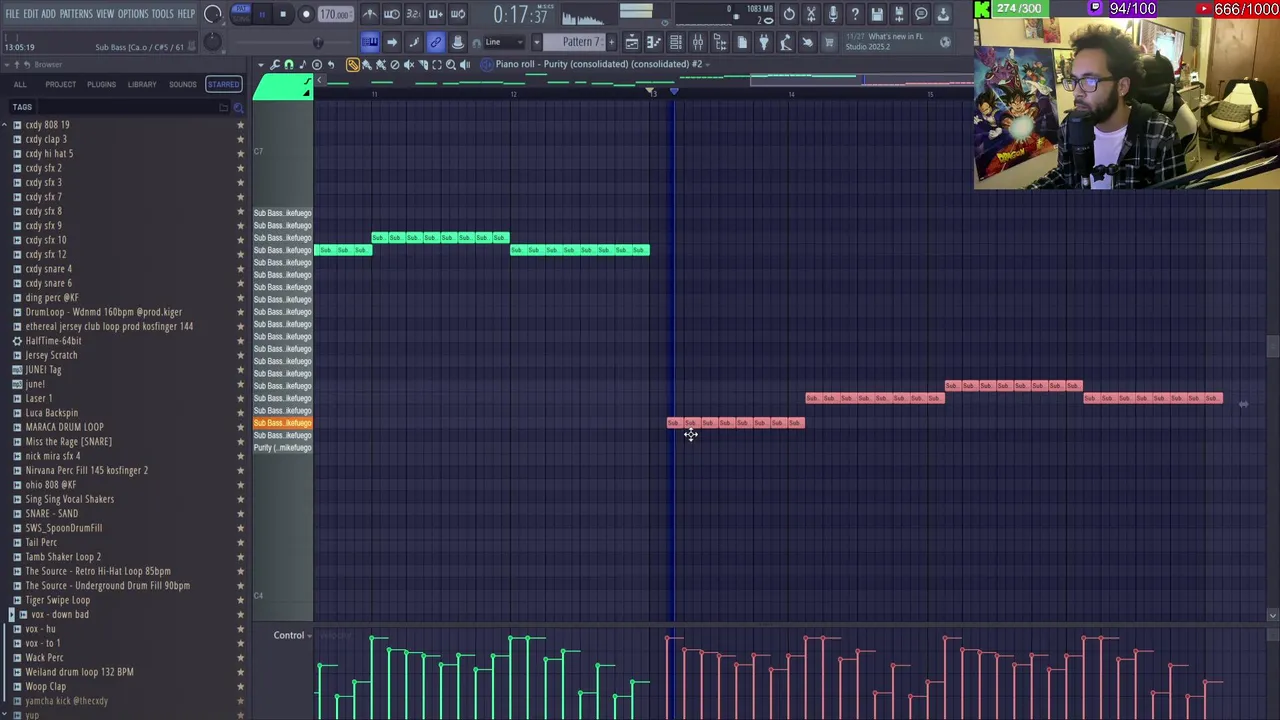Select 'Tiger Swipe Loop' sample
Image resolution: width=1280 pixels, height=720 pixels.
tap(57, 600)
